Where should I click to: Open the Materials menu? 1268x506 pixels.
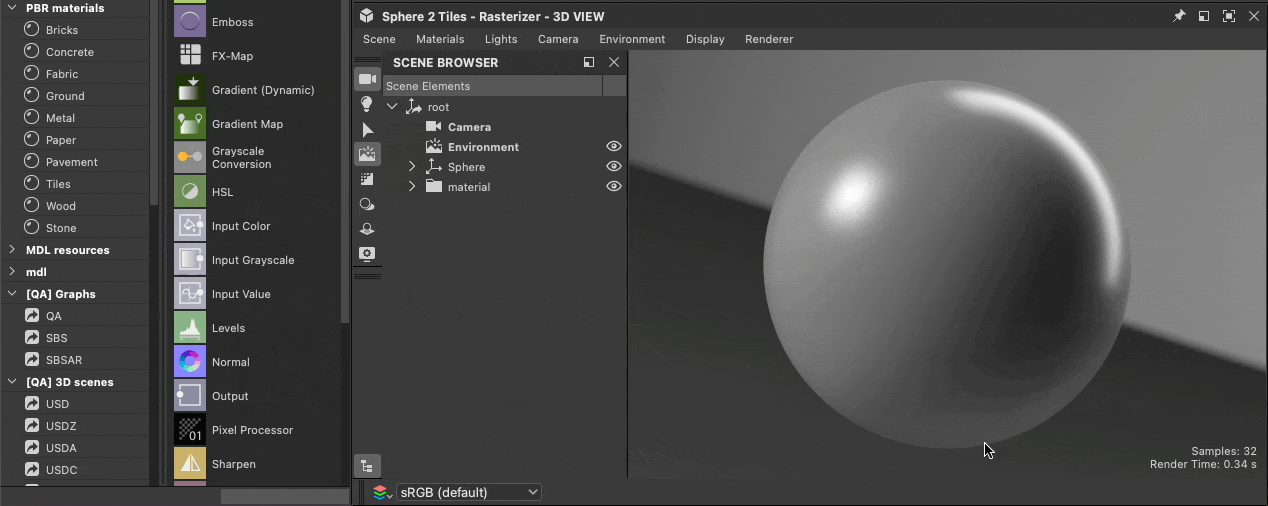pyautogui.click(x=440, y=39)
